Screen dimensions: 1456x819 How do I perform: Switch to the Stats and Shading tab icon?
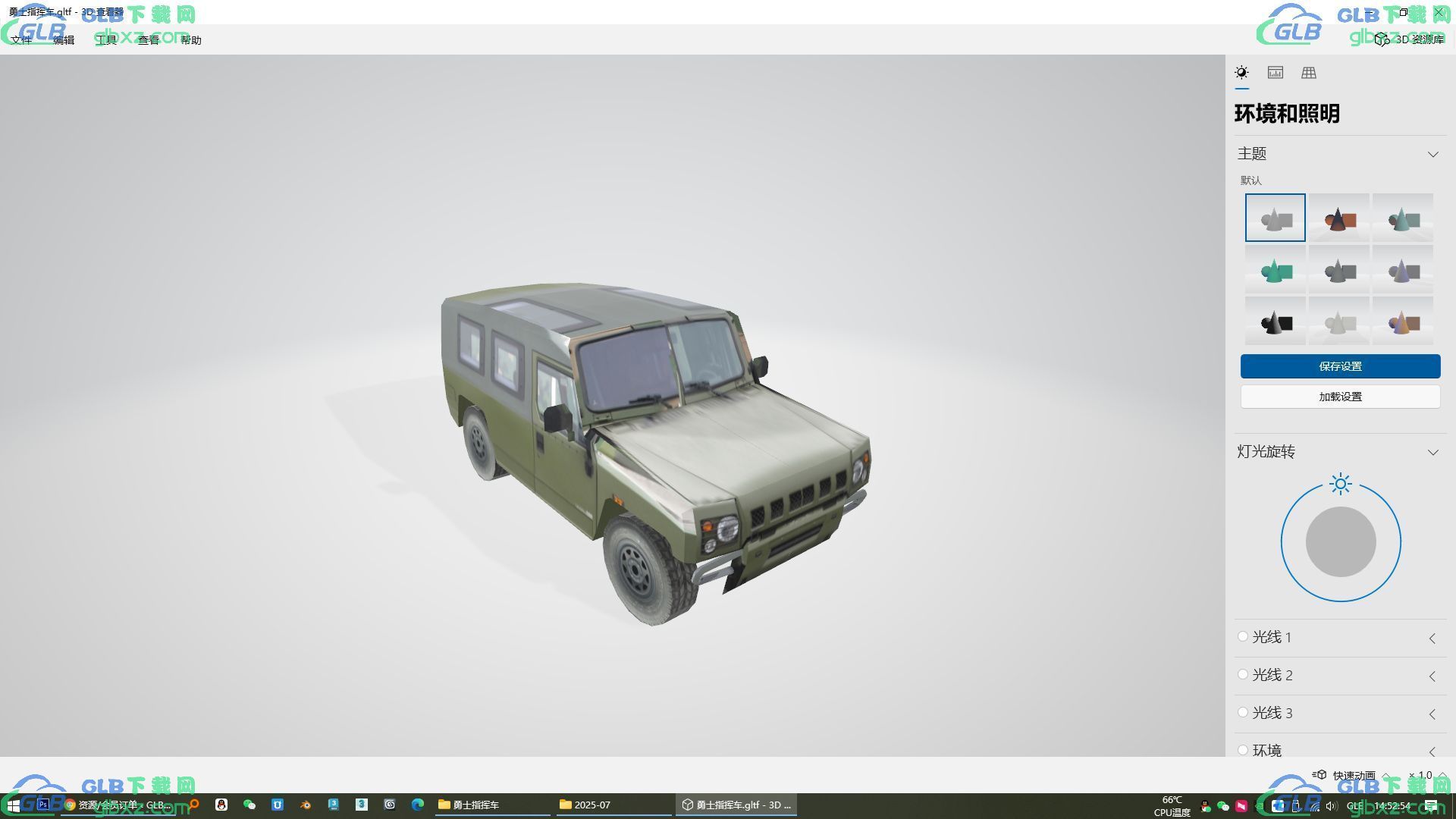pos(1275,73)
